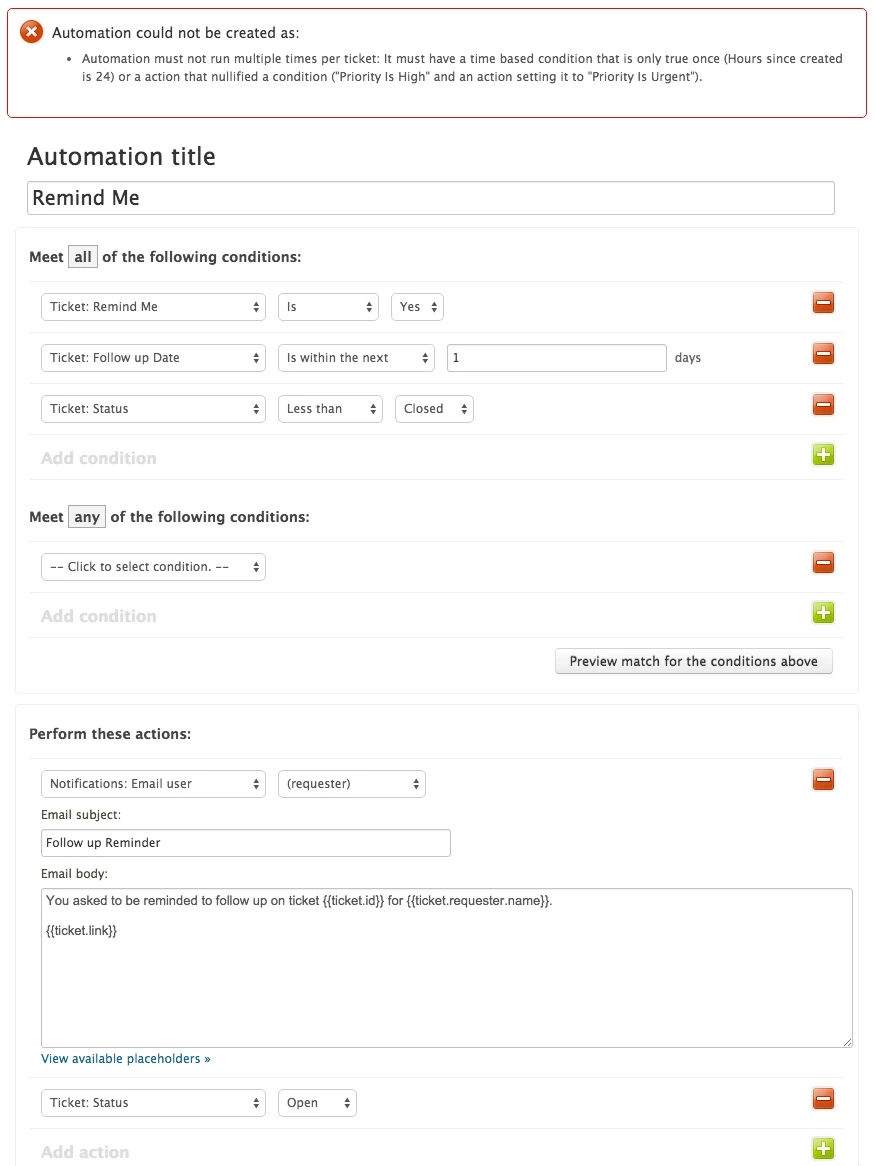
Task: Remove the empty 'Click to select condition' row
Action: click(823, 563)
